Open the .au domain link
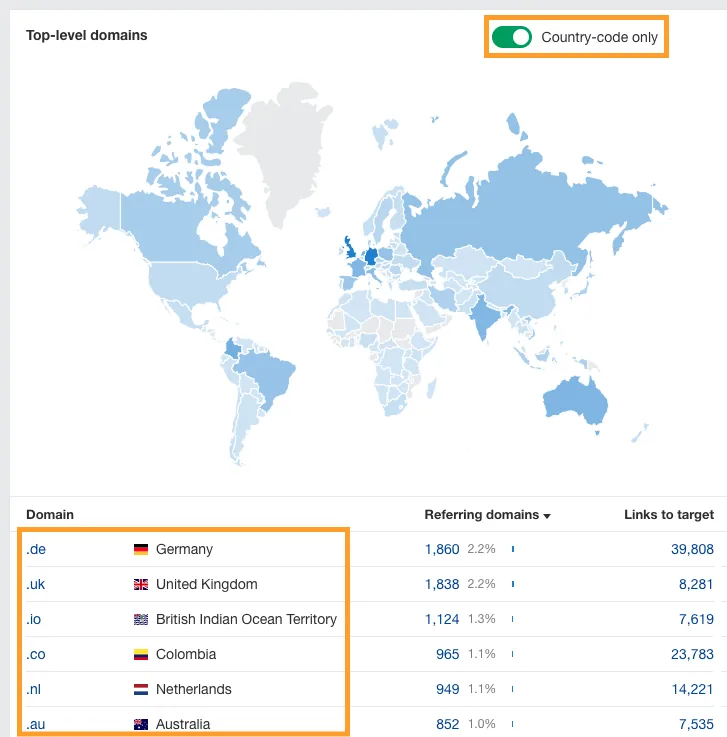The width and height of the screenshot is (727, 737). 36,724
